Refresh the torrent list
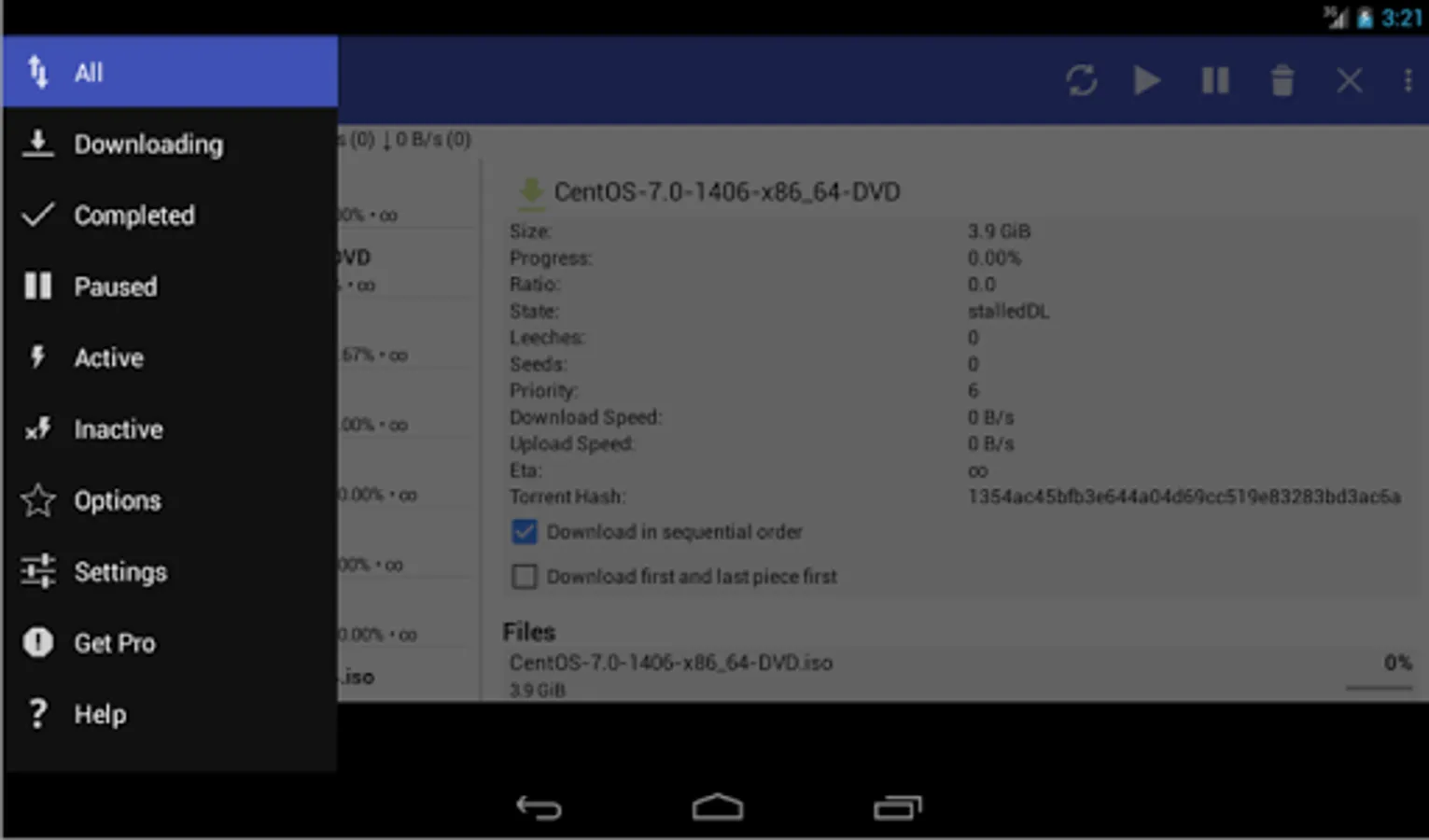Screen dimensions: 1429x840 coord(1081,80)
